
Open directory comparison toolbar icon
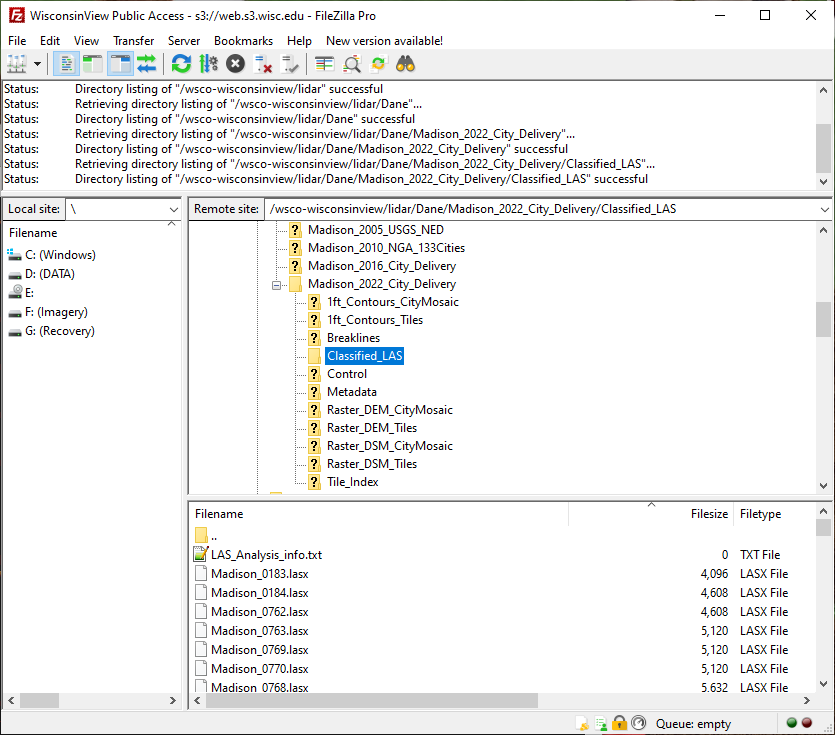tap(352, 64)
